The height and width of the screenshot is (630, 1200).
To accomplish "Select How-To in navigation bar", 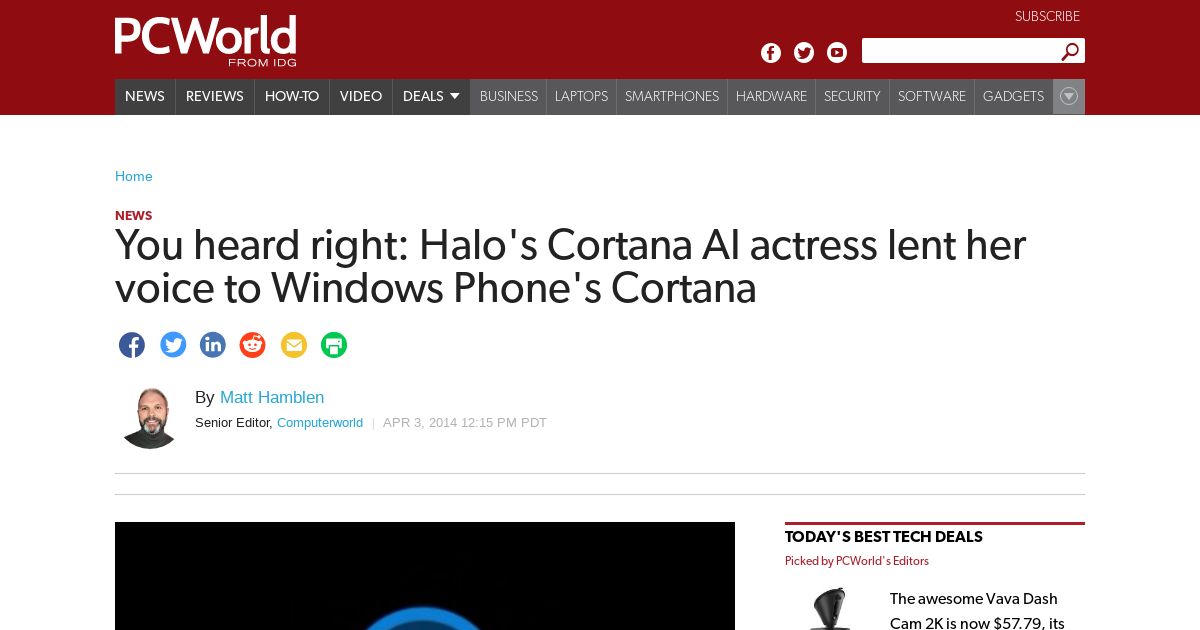I will 292,96.
